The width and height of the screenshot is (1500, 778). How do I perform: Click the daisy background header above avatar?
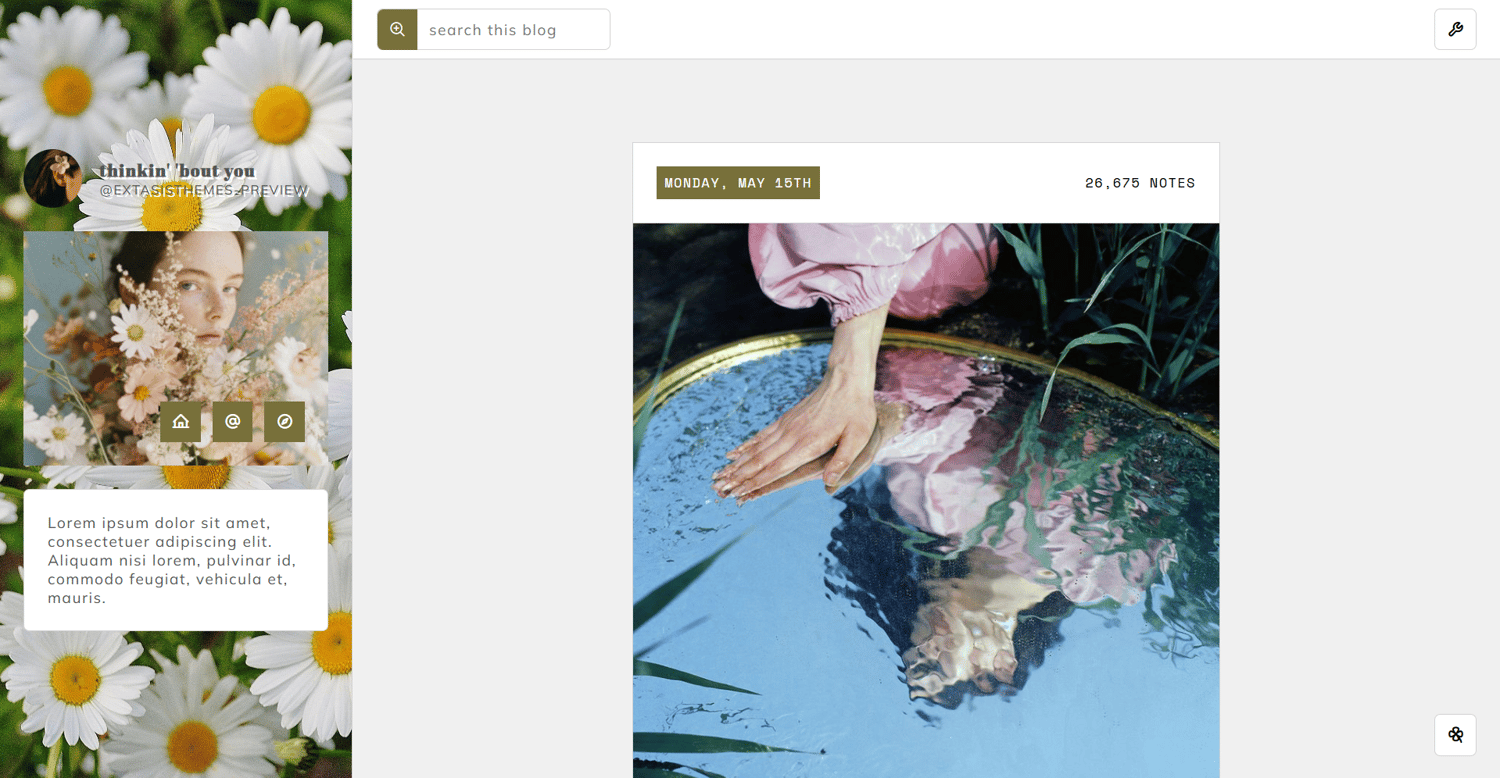point(176,70)
